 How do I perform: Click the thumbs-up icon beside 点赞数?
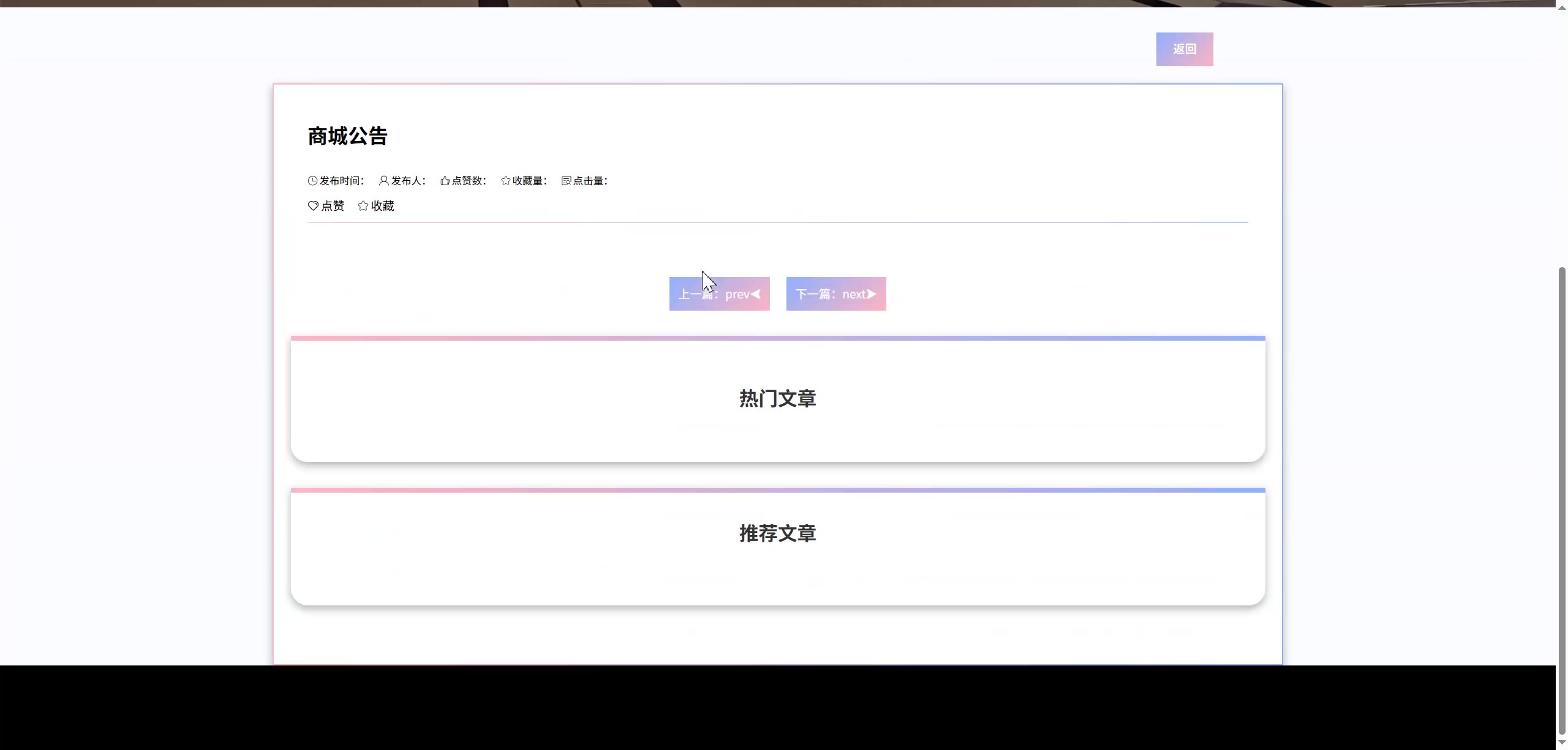point(445,181)
